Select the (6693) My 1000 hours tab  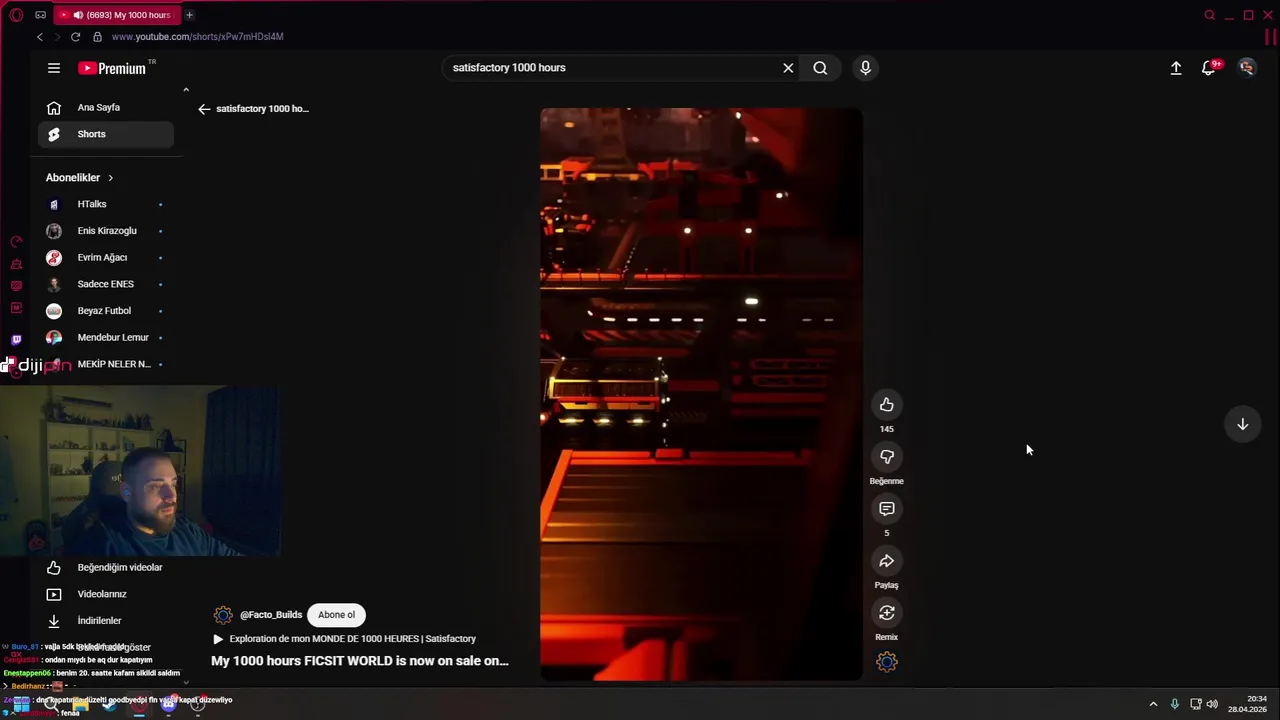coord(115,15)
